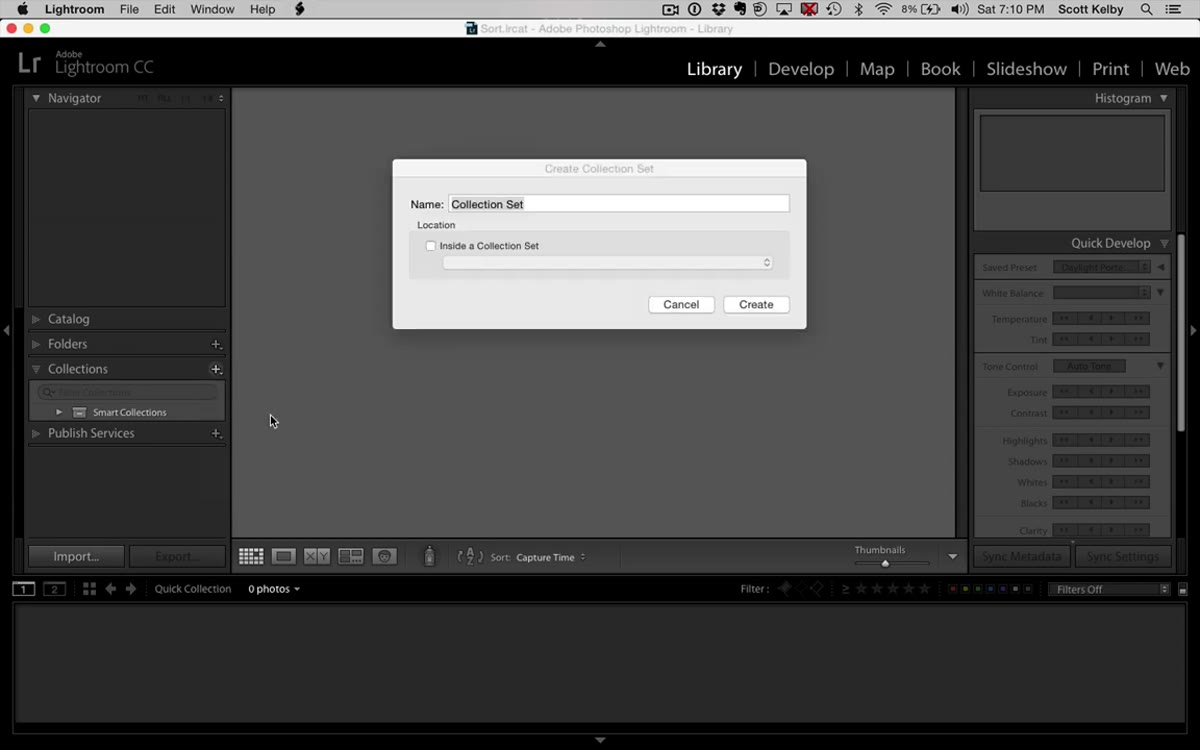The height and width of the screenshot is (750, 1200).
Task: Click the plus icon on Publish Services
Action: 216,433
